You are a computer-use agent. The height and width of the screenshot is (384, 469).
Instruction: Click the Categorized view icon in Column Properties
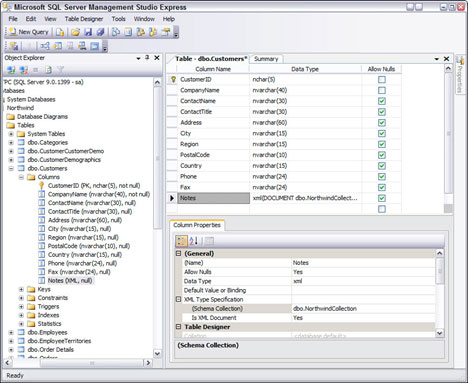181,241
